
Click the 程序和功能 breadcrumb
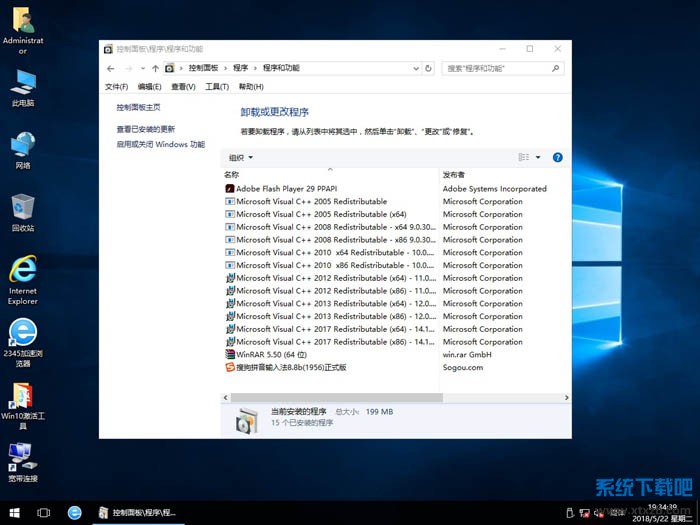point(281,68)
